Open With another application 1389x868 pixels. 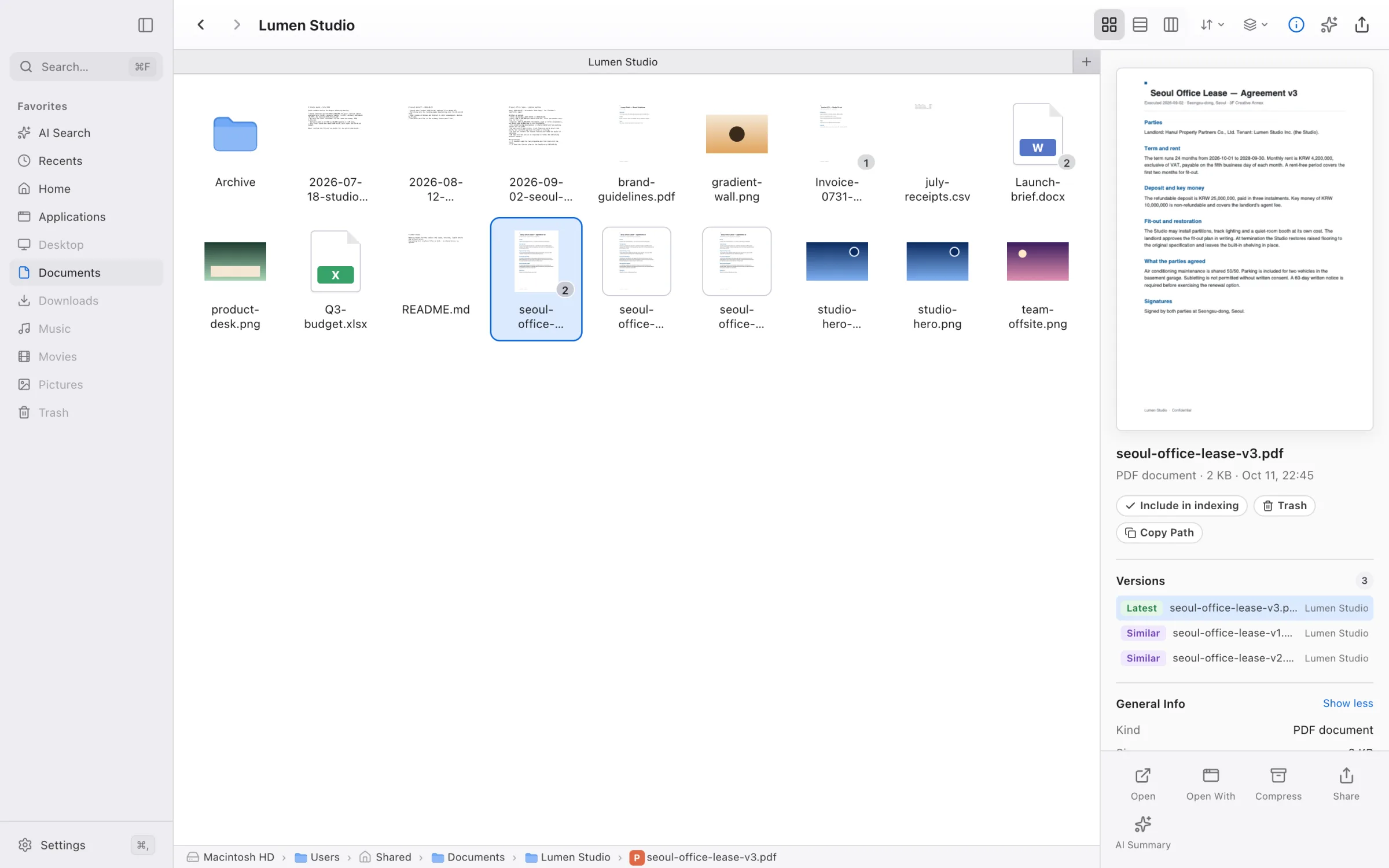click(1210, 784)
